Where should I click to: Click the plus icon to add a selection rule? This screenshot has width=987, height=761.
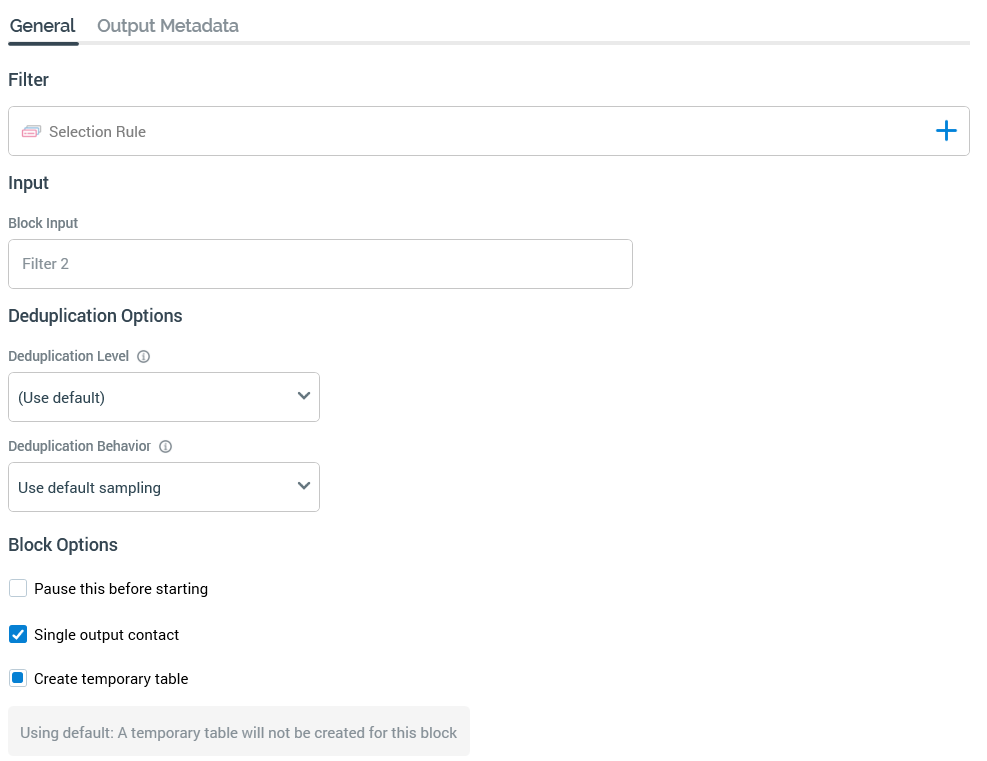coord(945,131)
